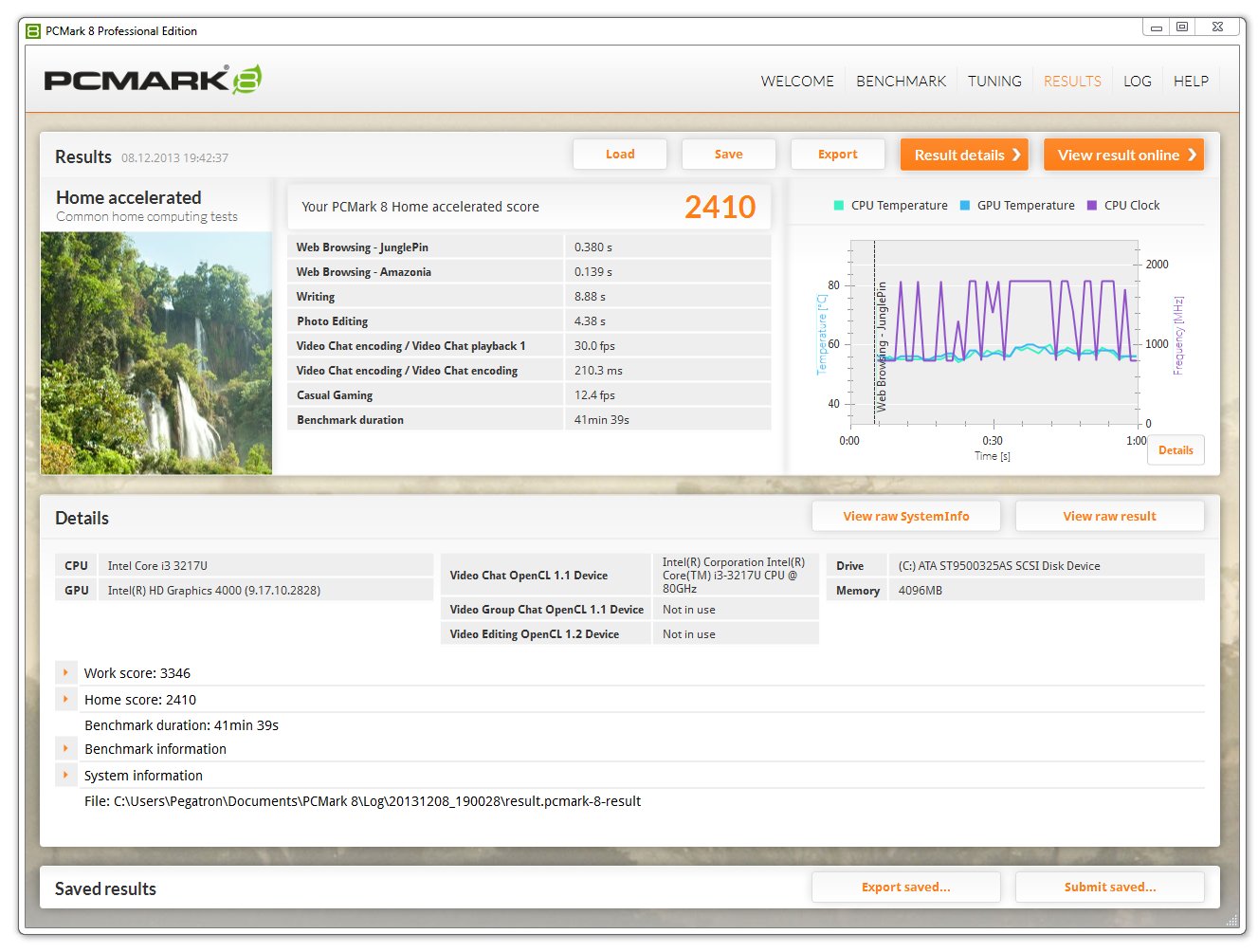Click Benchmark duration: 41min 39s detail line
Image resolution: width=1258 pixels, height=952 pixels.
coord(181,725)
